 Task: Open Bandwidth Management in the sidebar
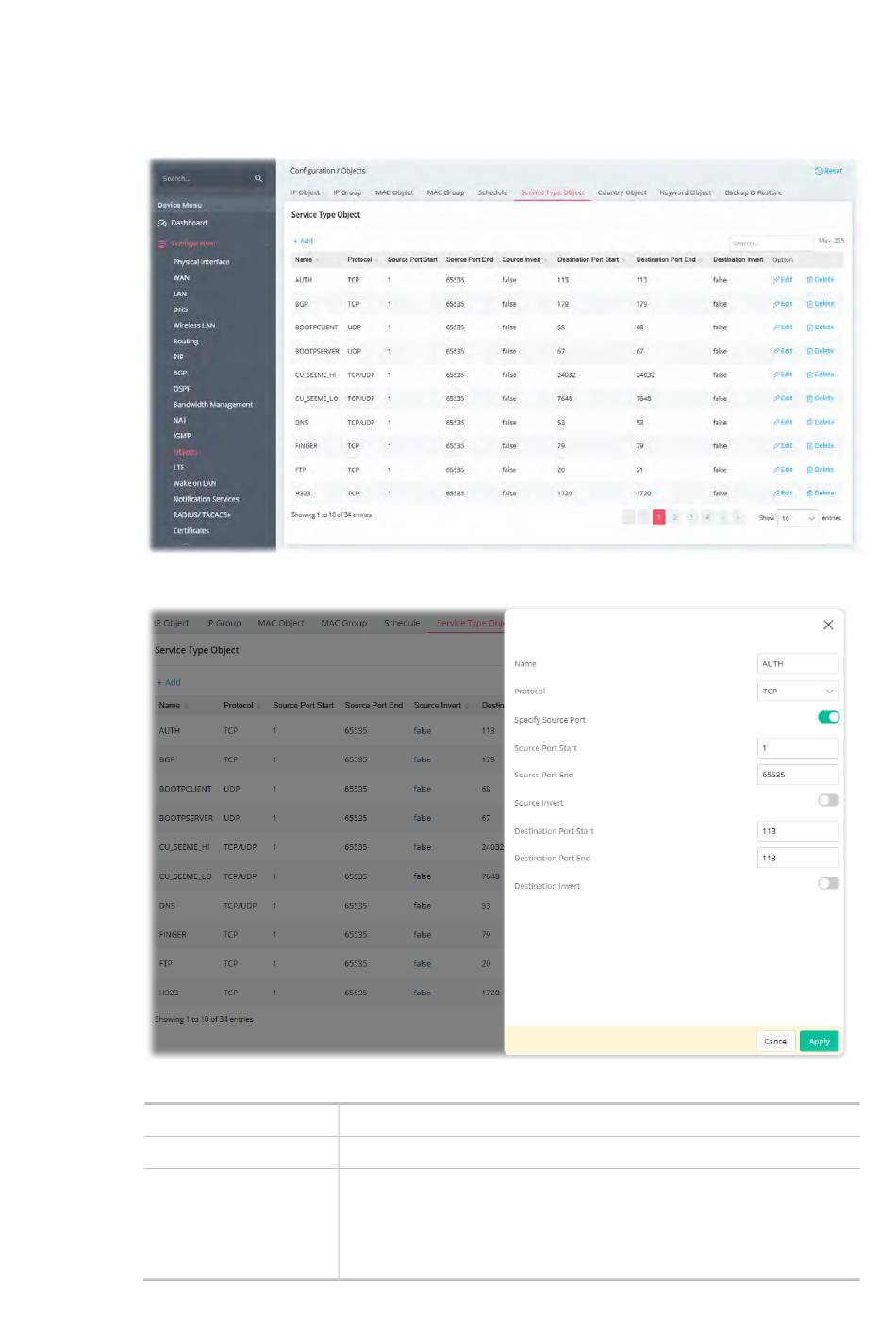(212, 405)
